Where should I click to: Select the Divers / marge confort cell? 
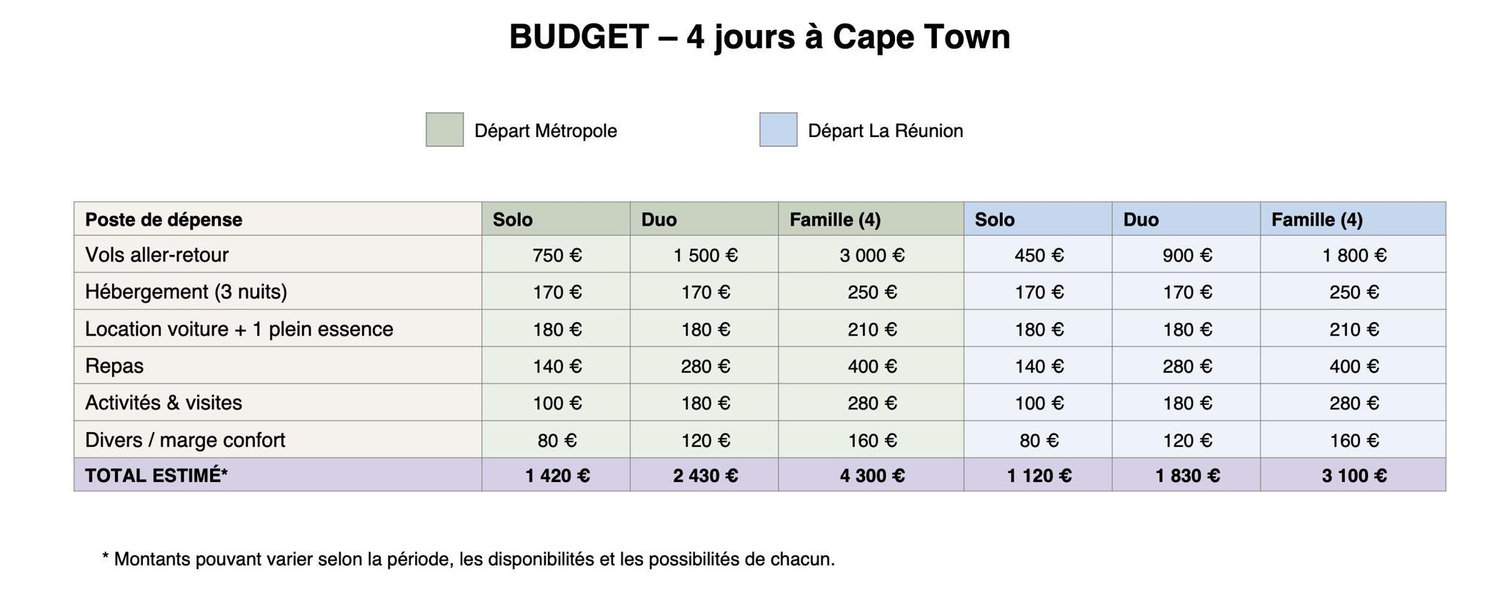[x=278, y=440]
